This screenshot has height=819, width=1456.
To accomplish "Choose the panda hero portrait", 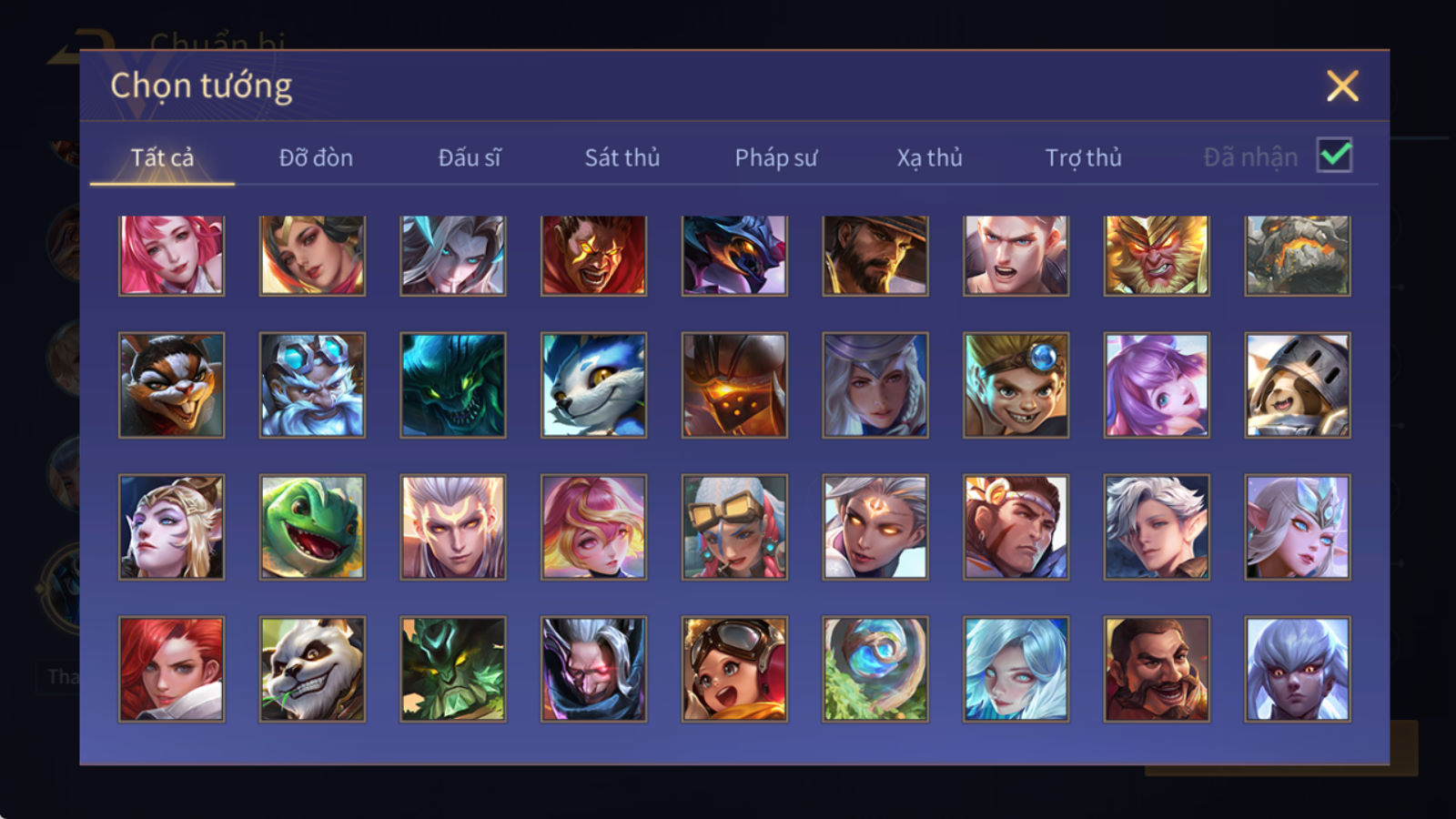I will (x=312, y=669).
